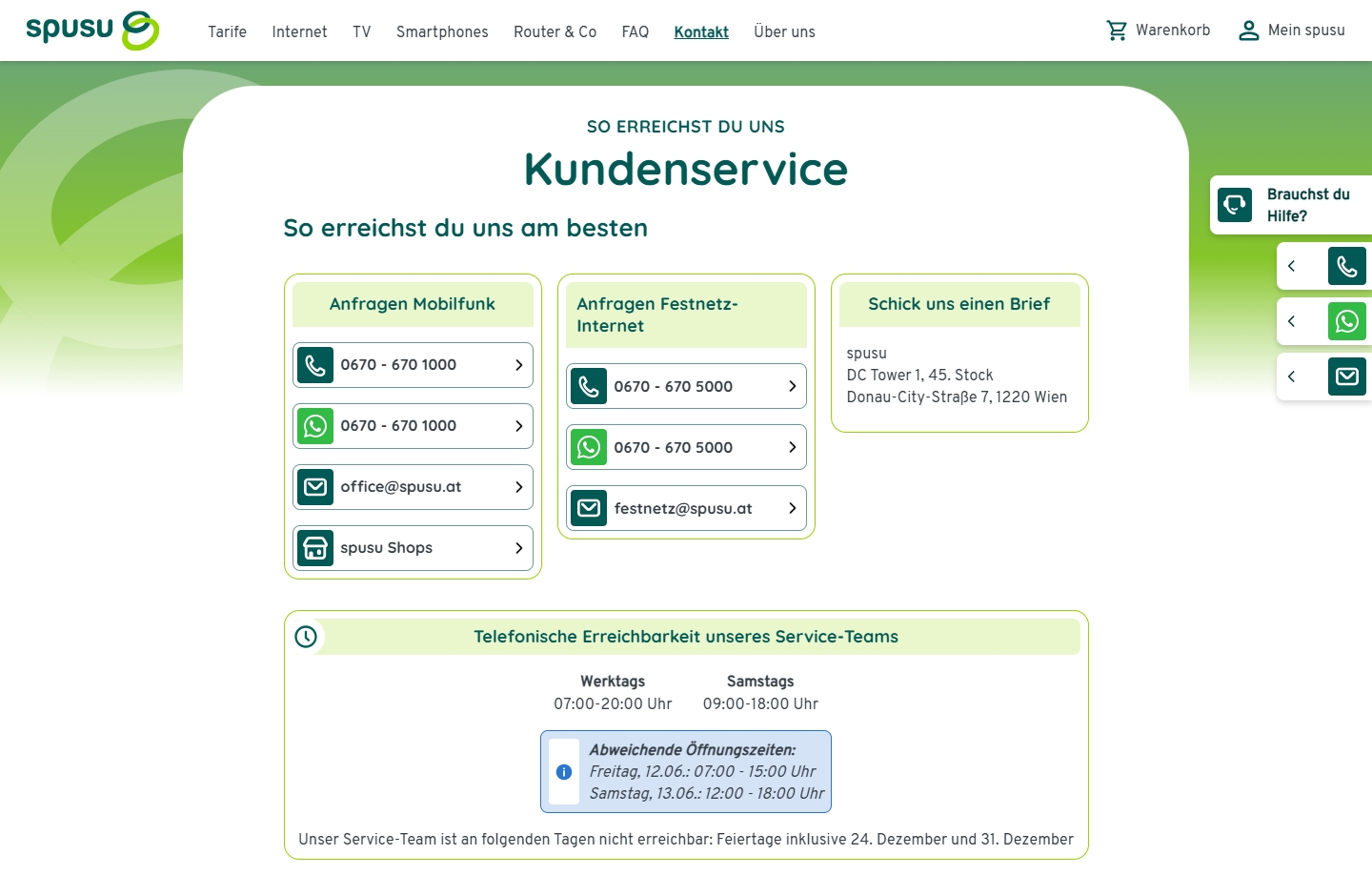Click the Anfragen Festnetz-Internet heading
The width and height of the screenshot is (1372, 875).
click(657, 315)
